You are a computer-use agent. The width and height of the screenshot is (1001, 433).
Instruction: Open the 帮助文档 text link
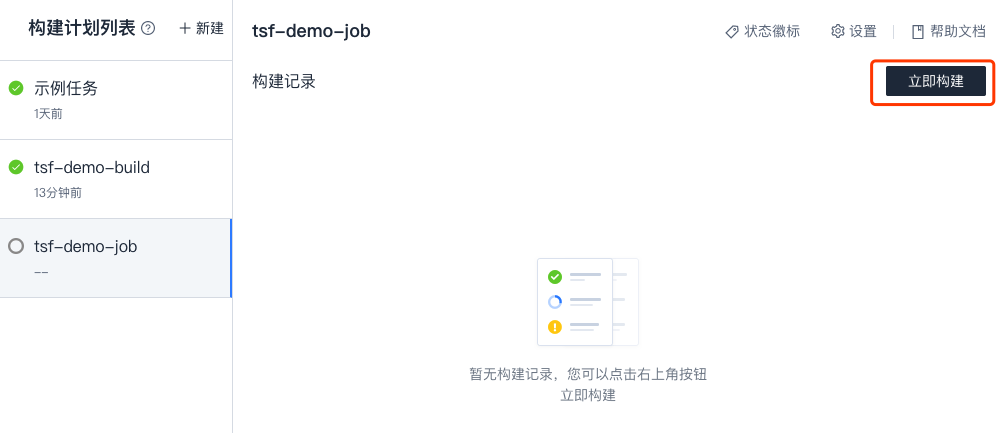coord(958,31)
